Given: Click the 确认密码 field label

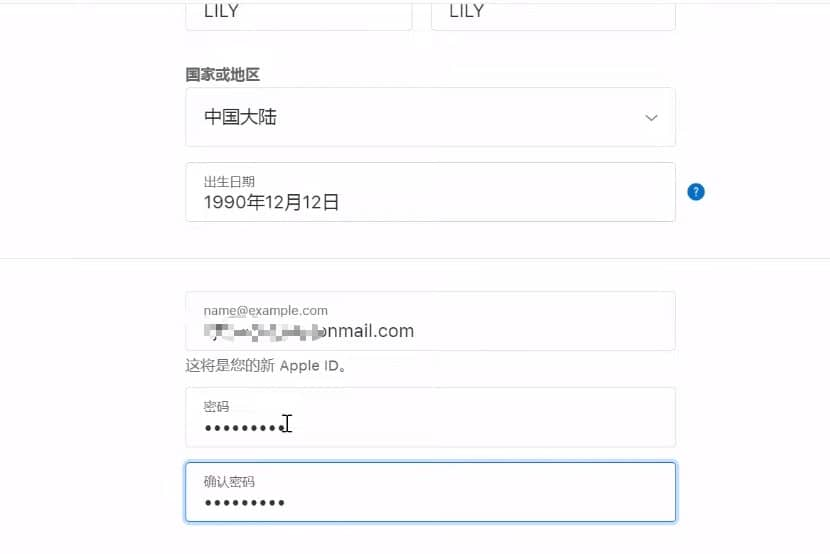Looking at the screenshot, I should 229,482.
